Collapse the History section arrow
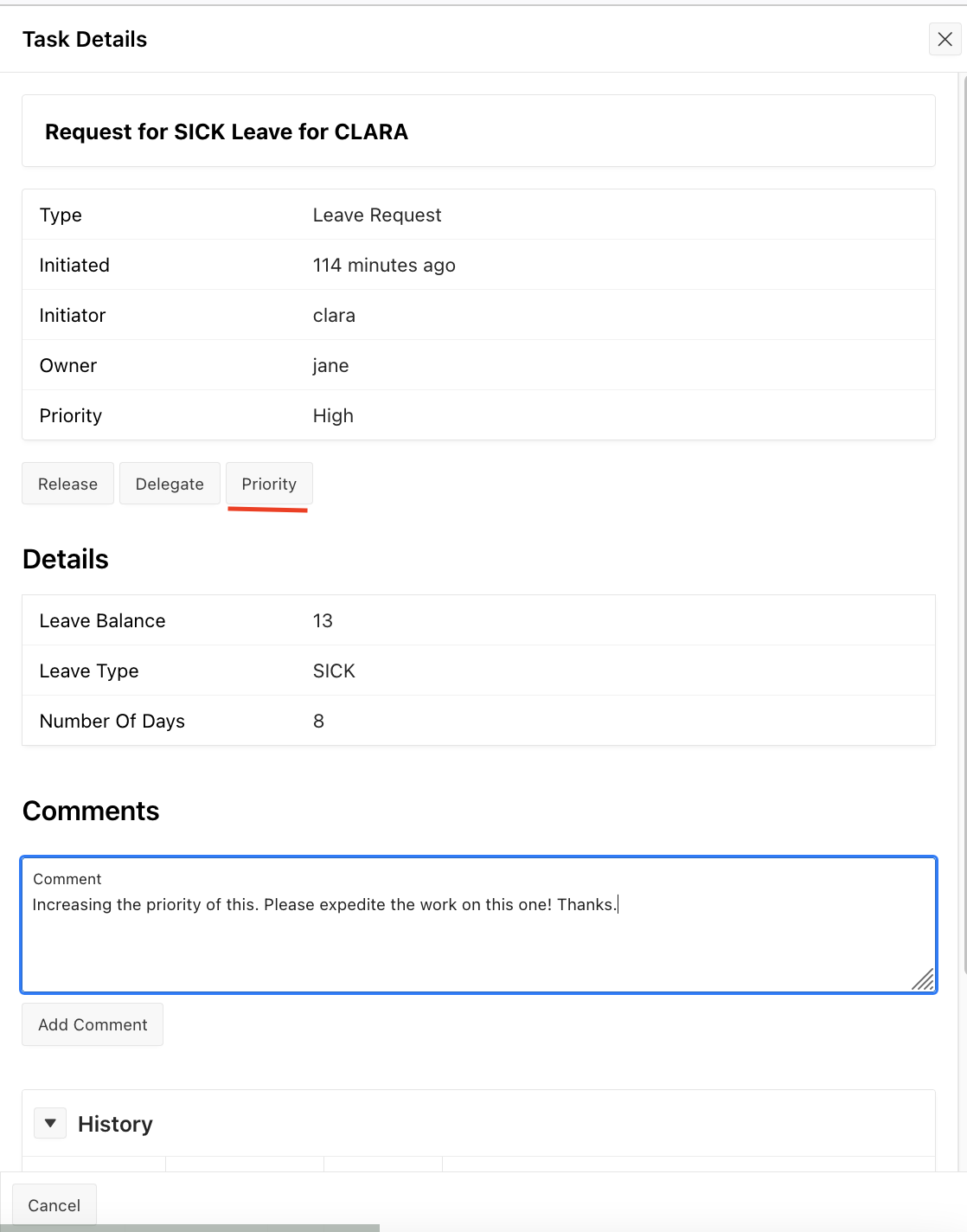Viewport: 967px width, 1232px height. pyautogui.click(x=50, y=1123)
